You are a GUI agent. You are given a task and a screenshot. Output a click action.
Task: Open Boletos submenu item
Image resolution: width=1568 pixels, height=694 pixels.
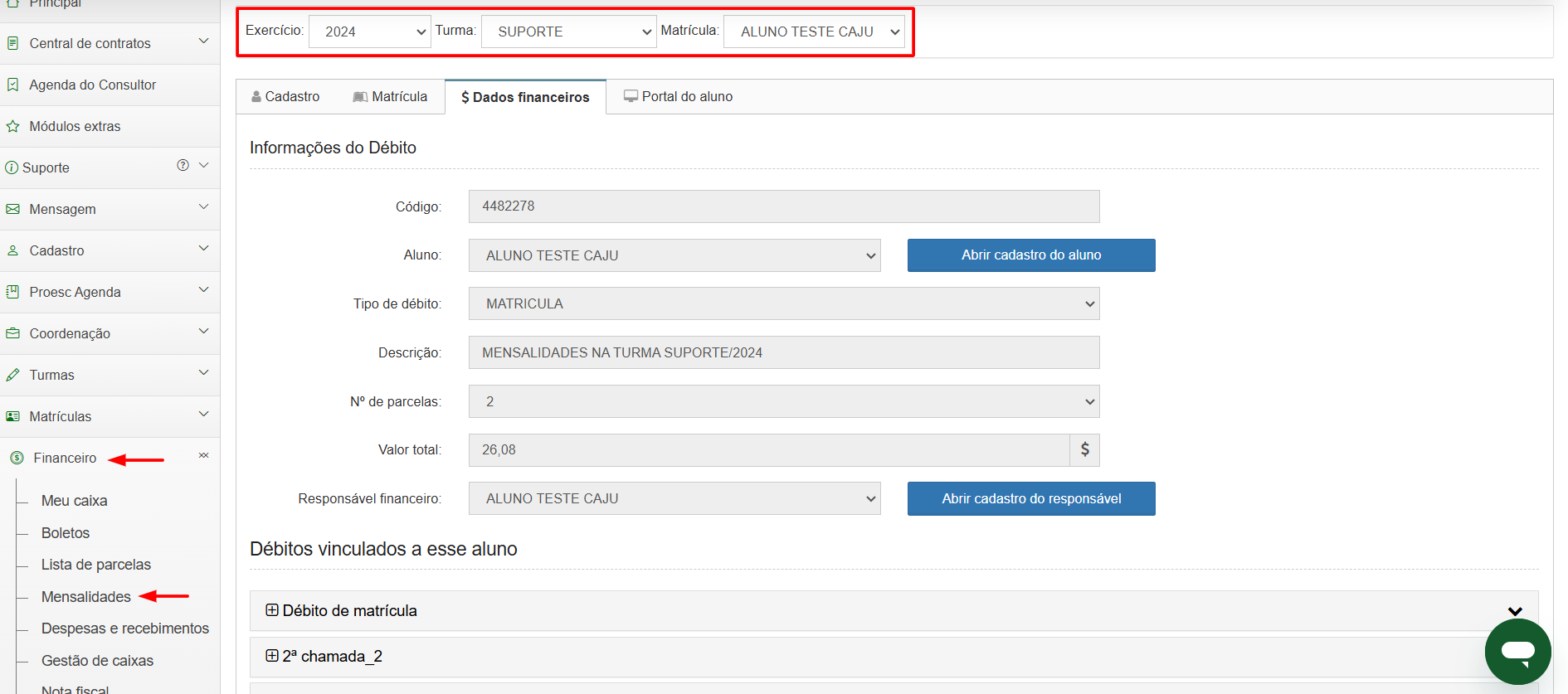pyautogui.click(x=66, y=533)
